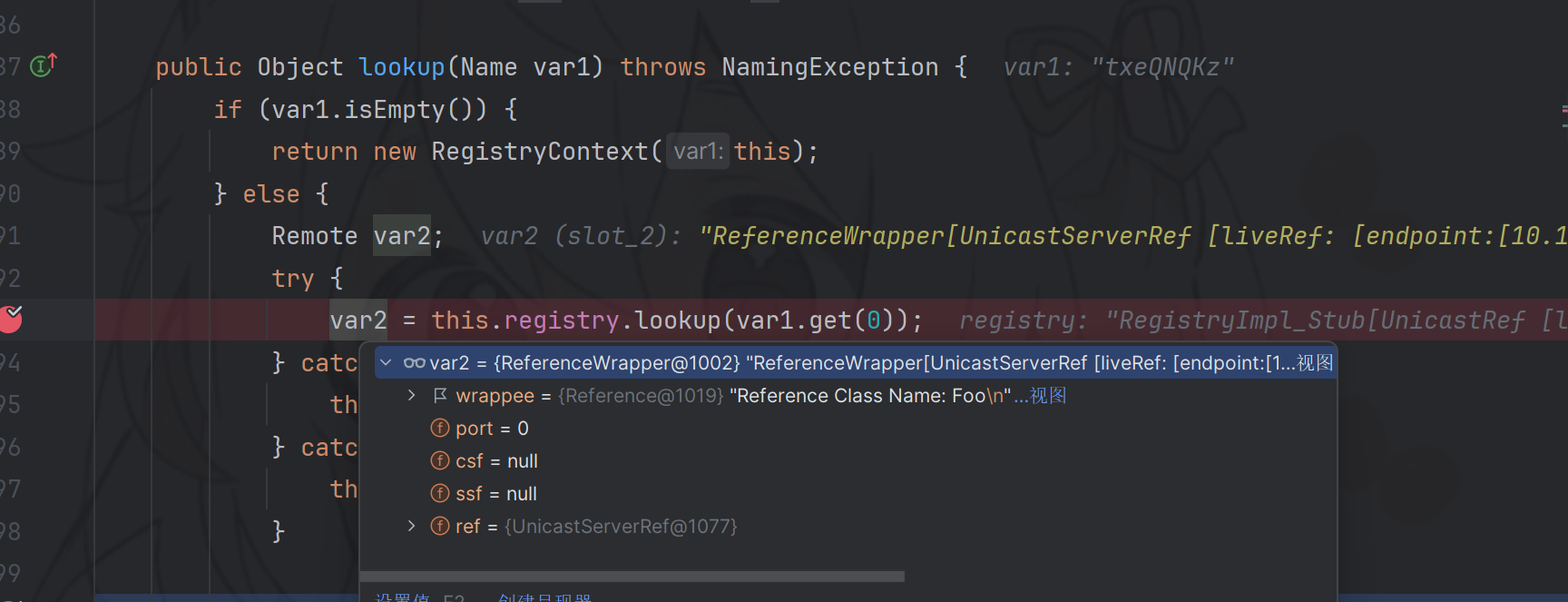Toggle the red breakpoint in the gutter

(x=11, y=319)
